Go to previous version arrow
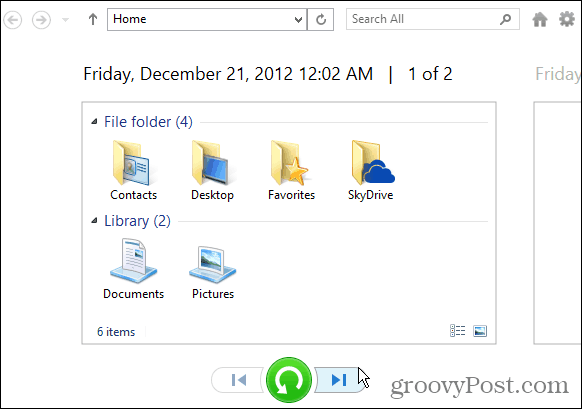This screenshot has height=409, width=582. 238,380
